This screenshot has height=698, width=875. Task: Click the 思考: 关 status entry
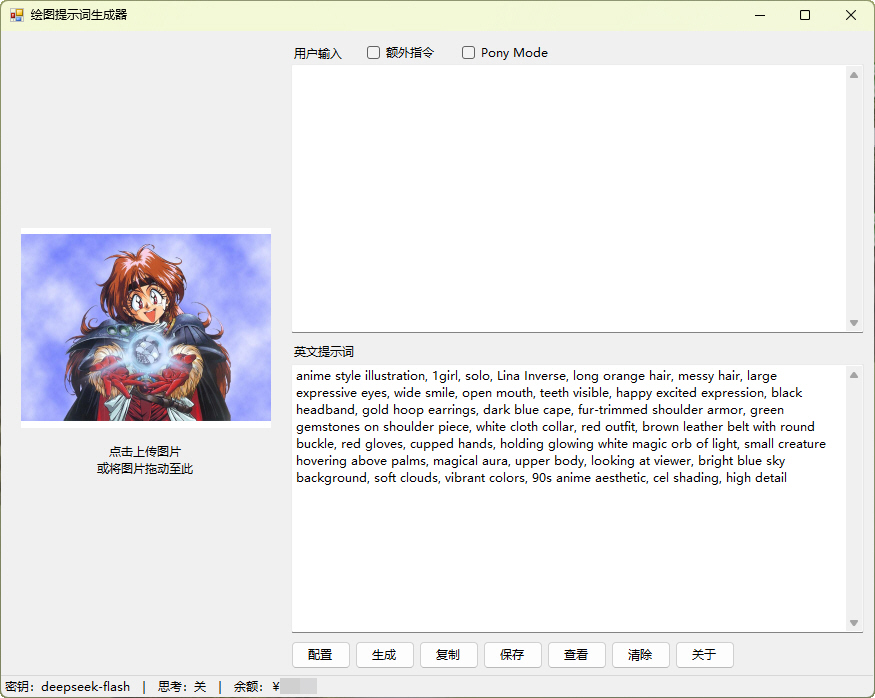click(x=182, y=687)
